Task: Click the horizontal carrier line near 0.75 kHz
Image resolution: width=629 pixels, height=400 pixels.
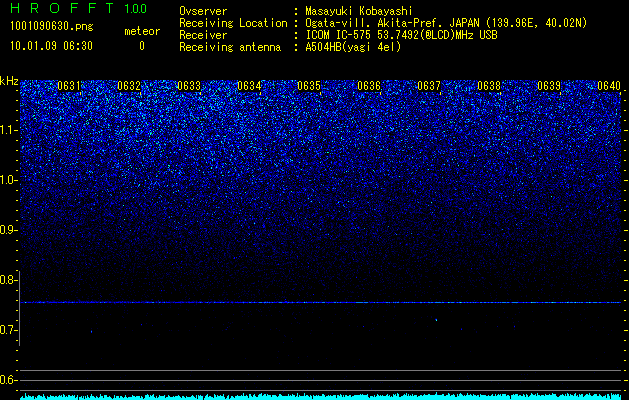Action: click(x=321, y=302)
